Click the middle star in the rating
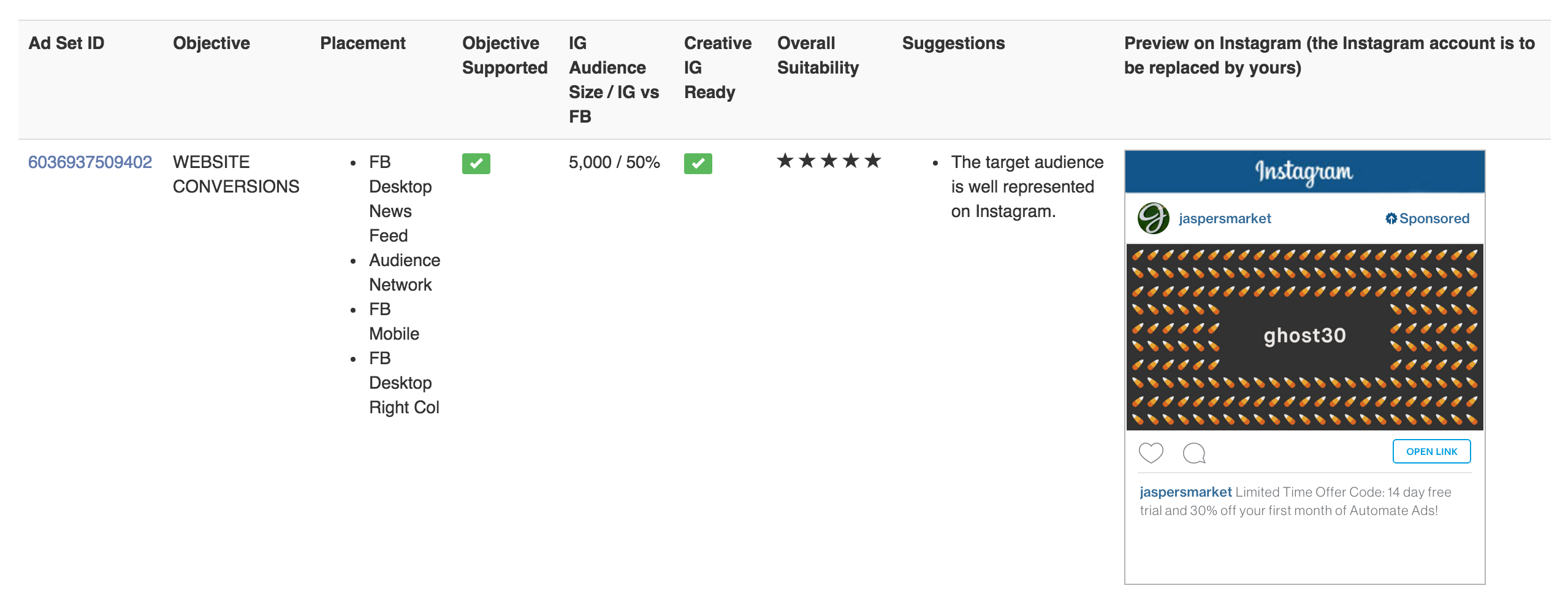Viewport: 1568px width, 607px height. pyautogui.click(x=829, y=161)
